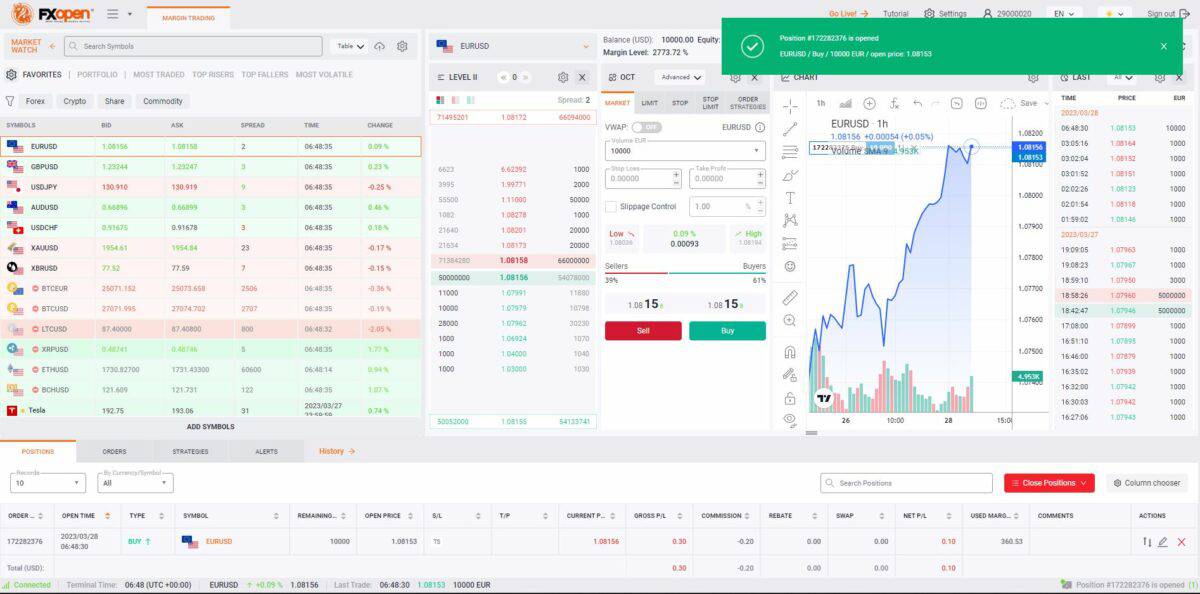The width and height of the screenshot is (1200, 594).
Task: Open indicators via the fx icon above the chart
Action: pos(894,103)
